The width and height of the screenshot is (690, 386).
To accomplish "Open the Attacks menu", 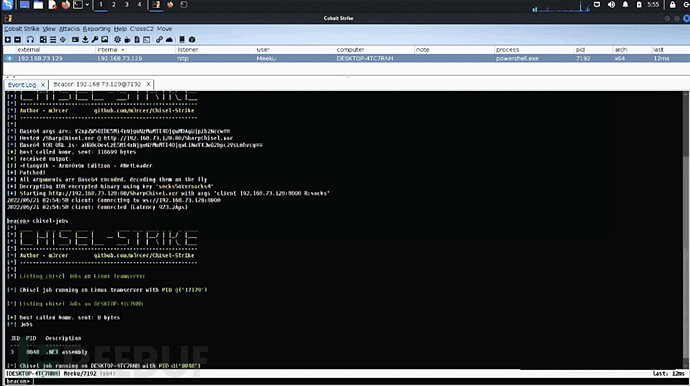I will 69,29.
